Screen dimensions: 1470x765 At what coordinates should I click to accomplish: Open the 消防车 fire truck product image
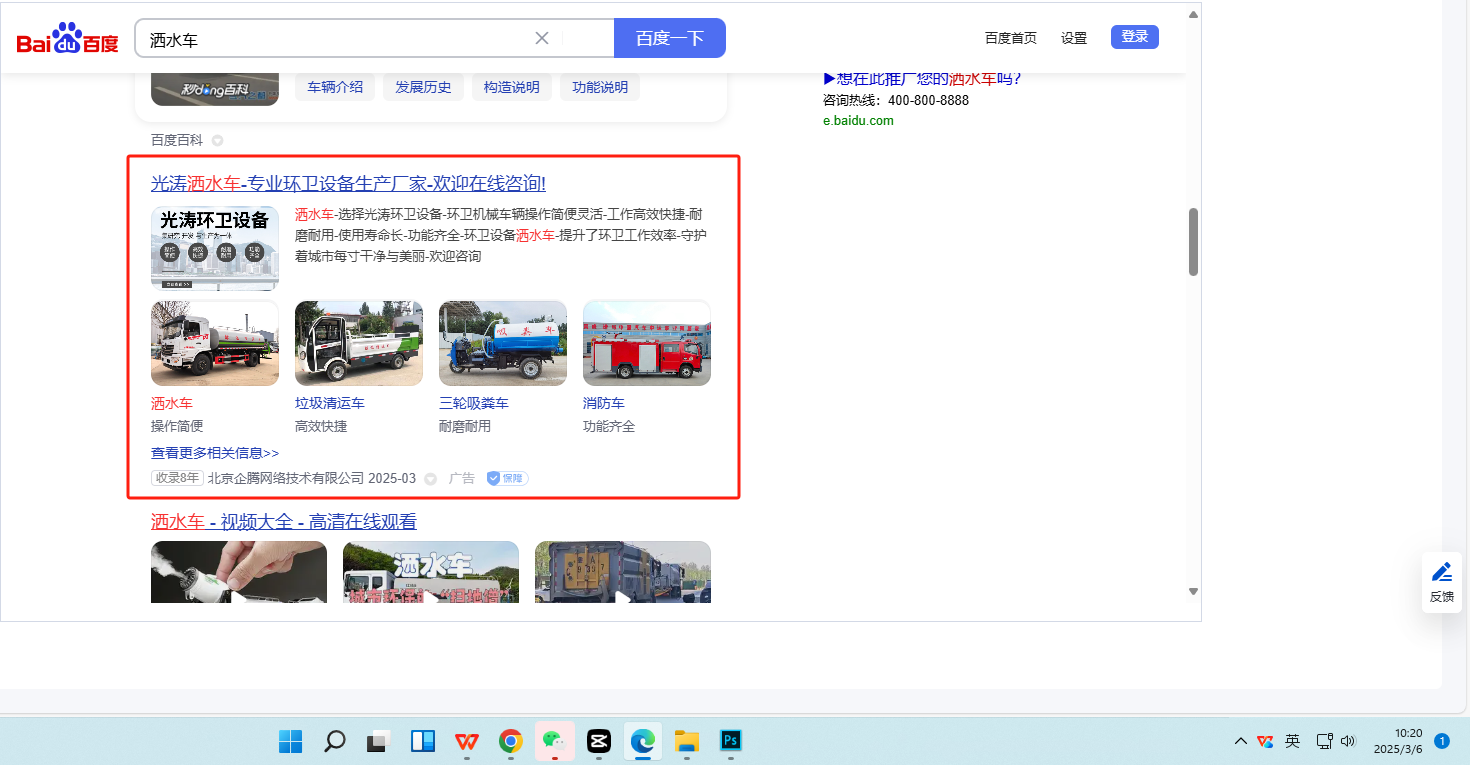click(x=647, y=343)
